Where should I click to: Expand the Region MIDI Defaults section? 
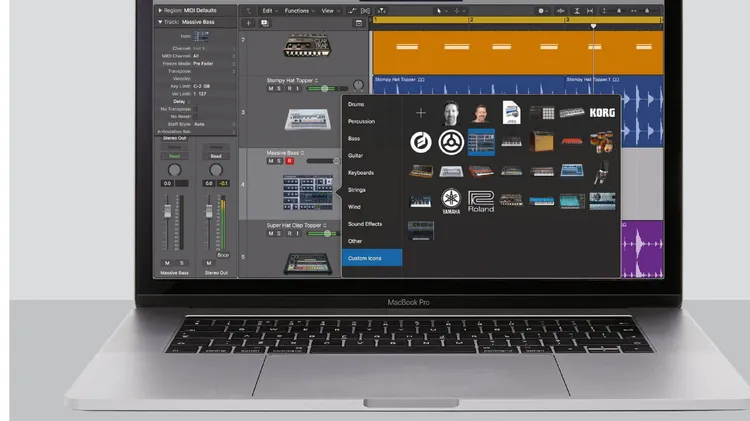pyautogui.click(x=160, y=11)
